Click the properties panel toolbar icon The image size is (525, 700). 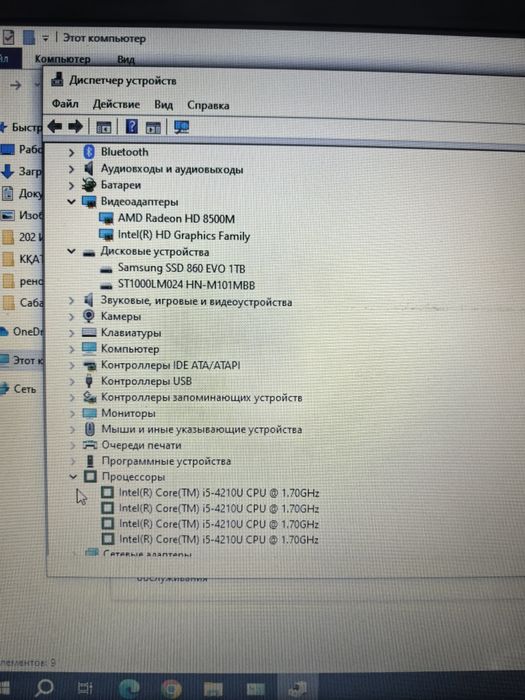(153, 128)
